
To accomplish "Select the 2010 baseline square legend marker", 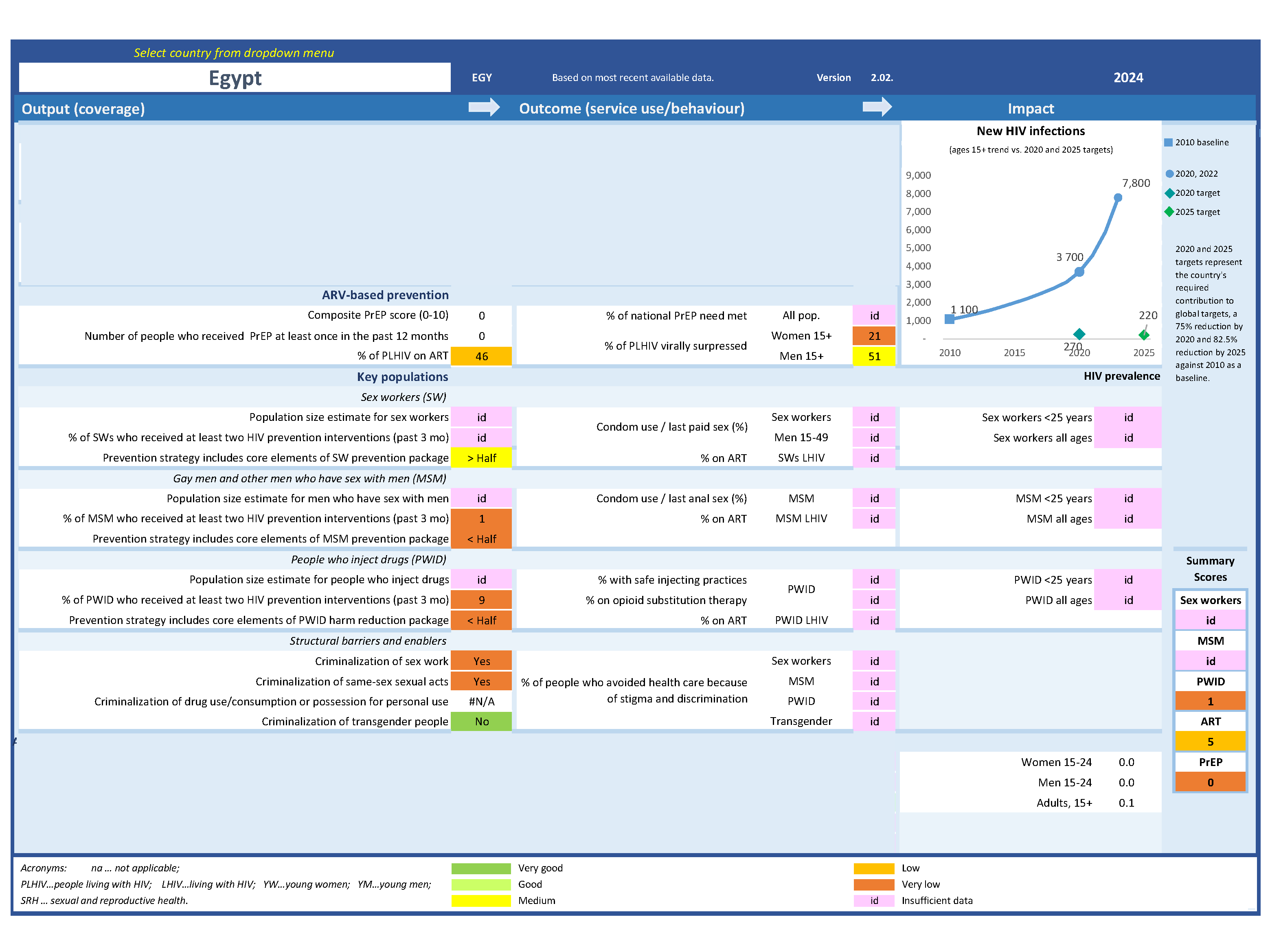I will pos(1168,142).
